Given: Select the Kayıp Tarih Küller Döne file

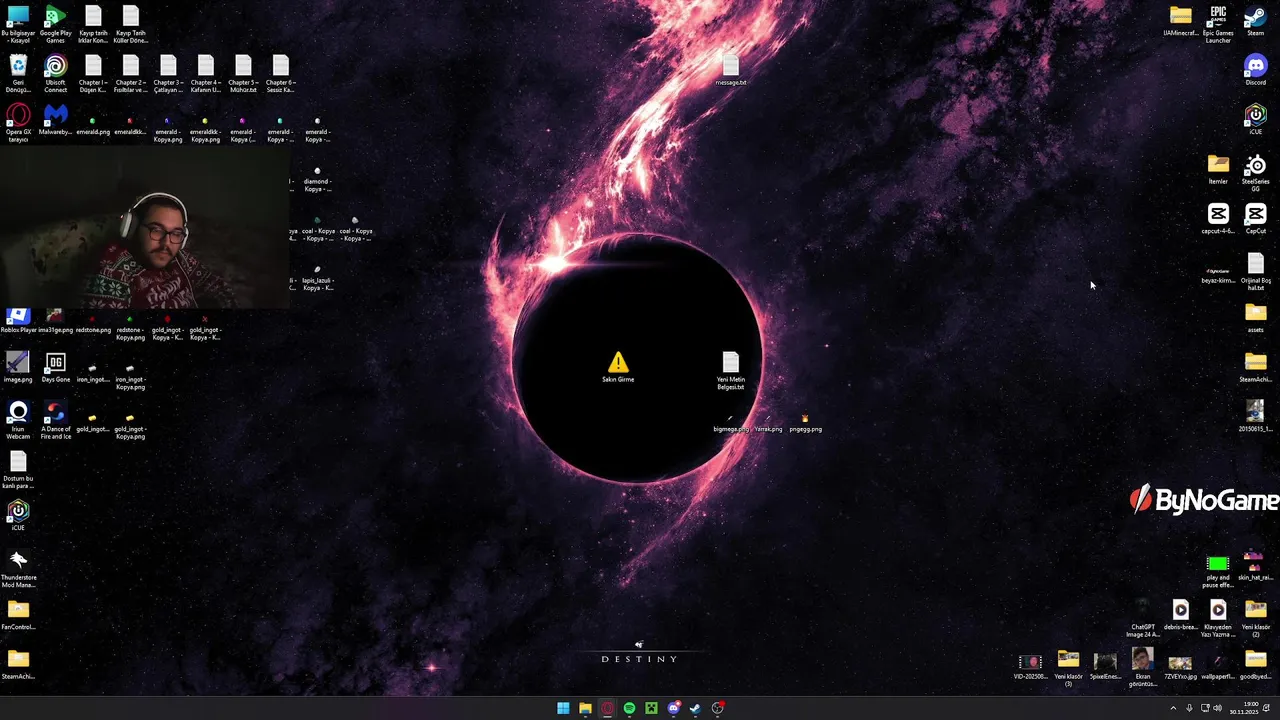Looking at the screenshot, I should pyautogui.click(x=130, y=24).
